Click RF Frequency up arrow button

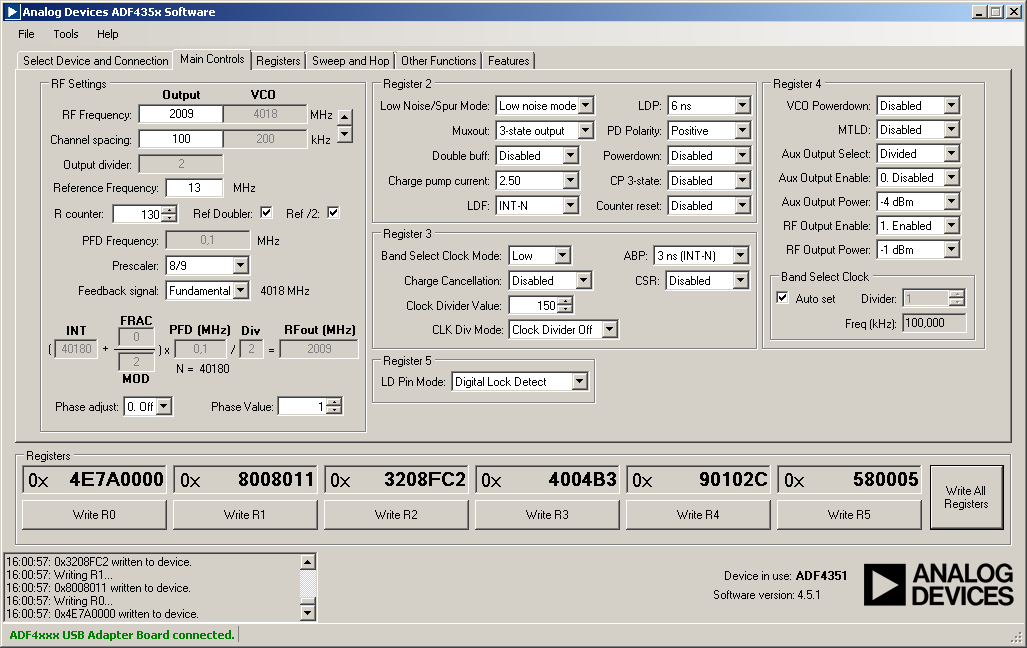coord(345,117)
